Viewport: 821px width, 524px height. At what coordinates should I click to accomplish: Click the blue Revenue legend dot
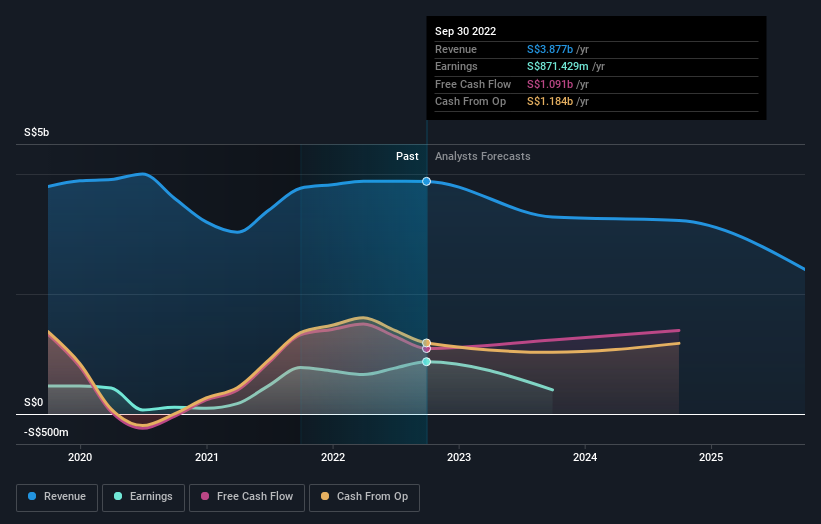point(32,496)
